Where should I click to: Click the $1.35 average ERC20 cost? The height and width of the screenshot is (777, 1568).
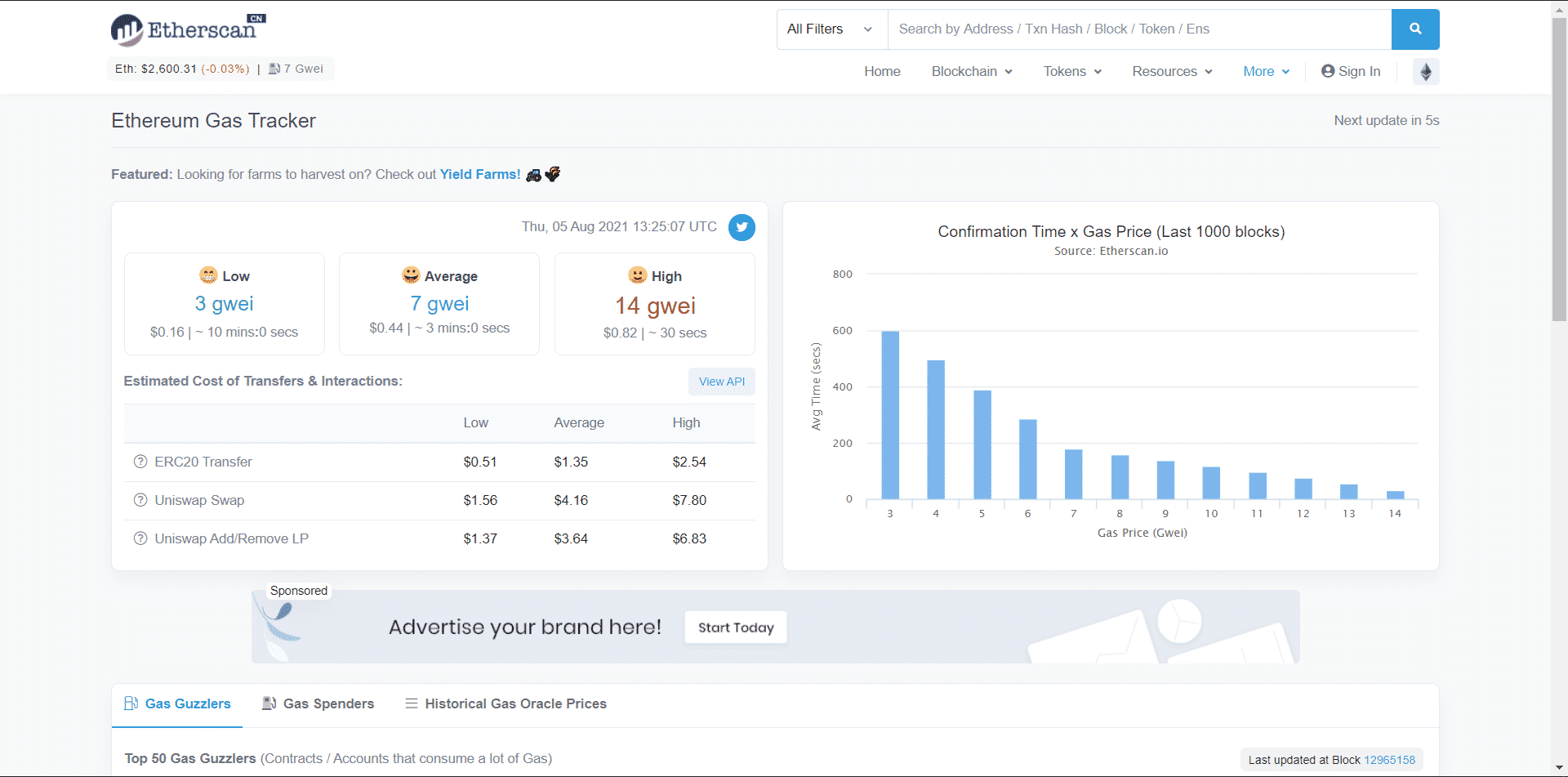571,462
